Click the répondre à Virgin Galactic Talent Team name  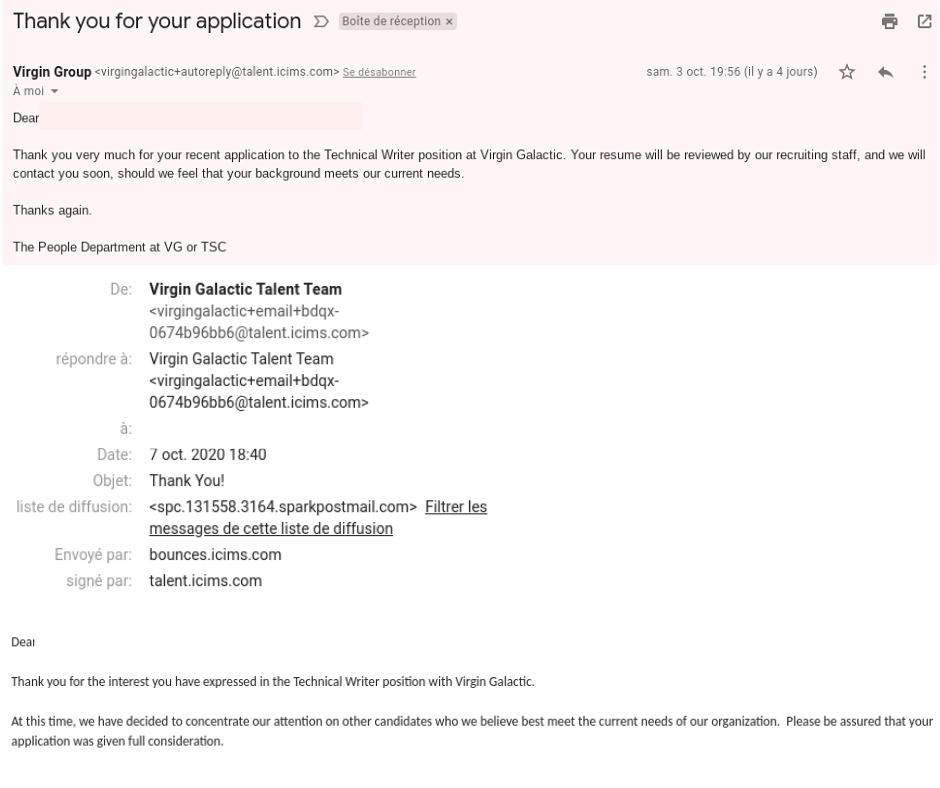click(241, 359)
